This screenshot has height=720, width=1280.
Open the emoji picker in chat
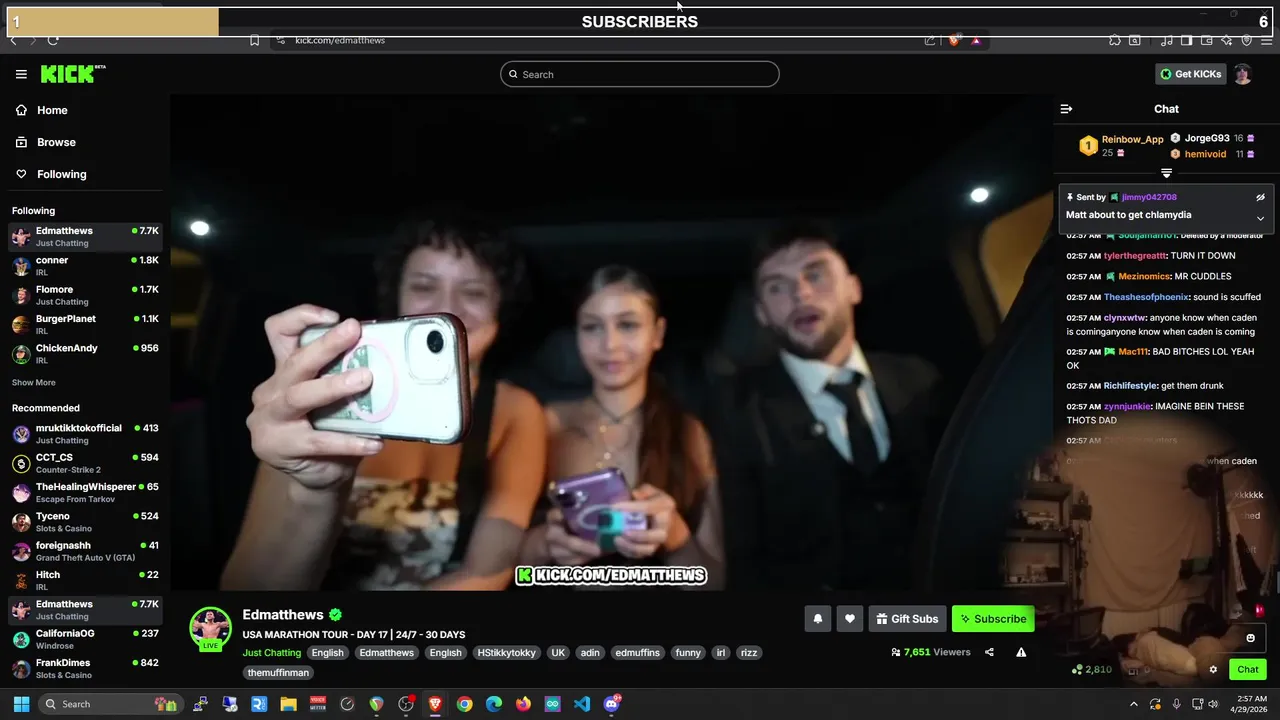coord(1250,638)
